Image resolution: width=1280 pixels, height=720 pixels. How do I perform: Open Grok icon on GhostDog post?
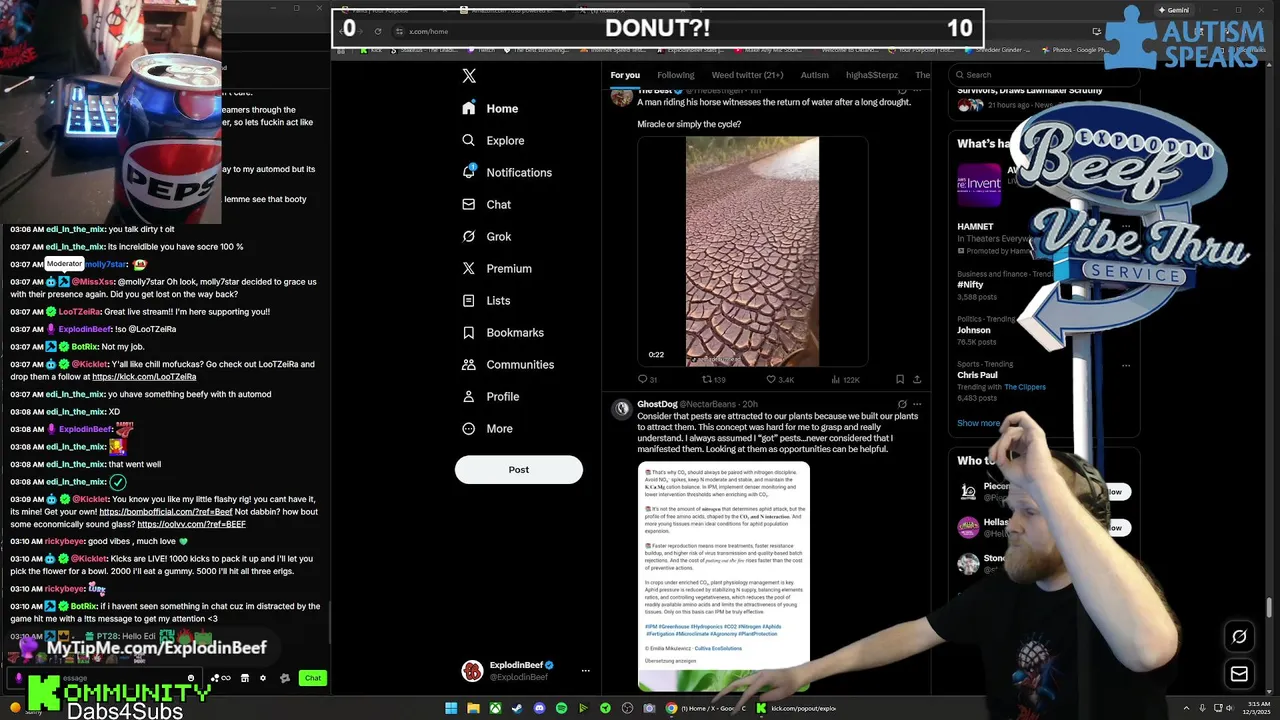pyautogui.click(x=902, y=404)
